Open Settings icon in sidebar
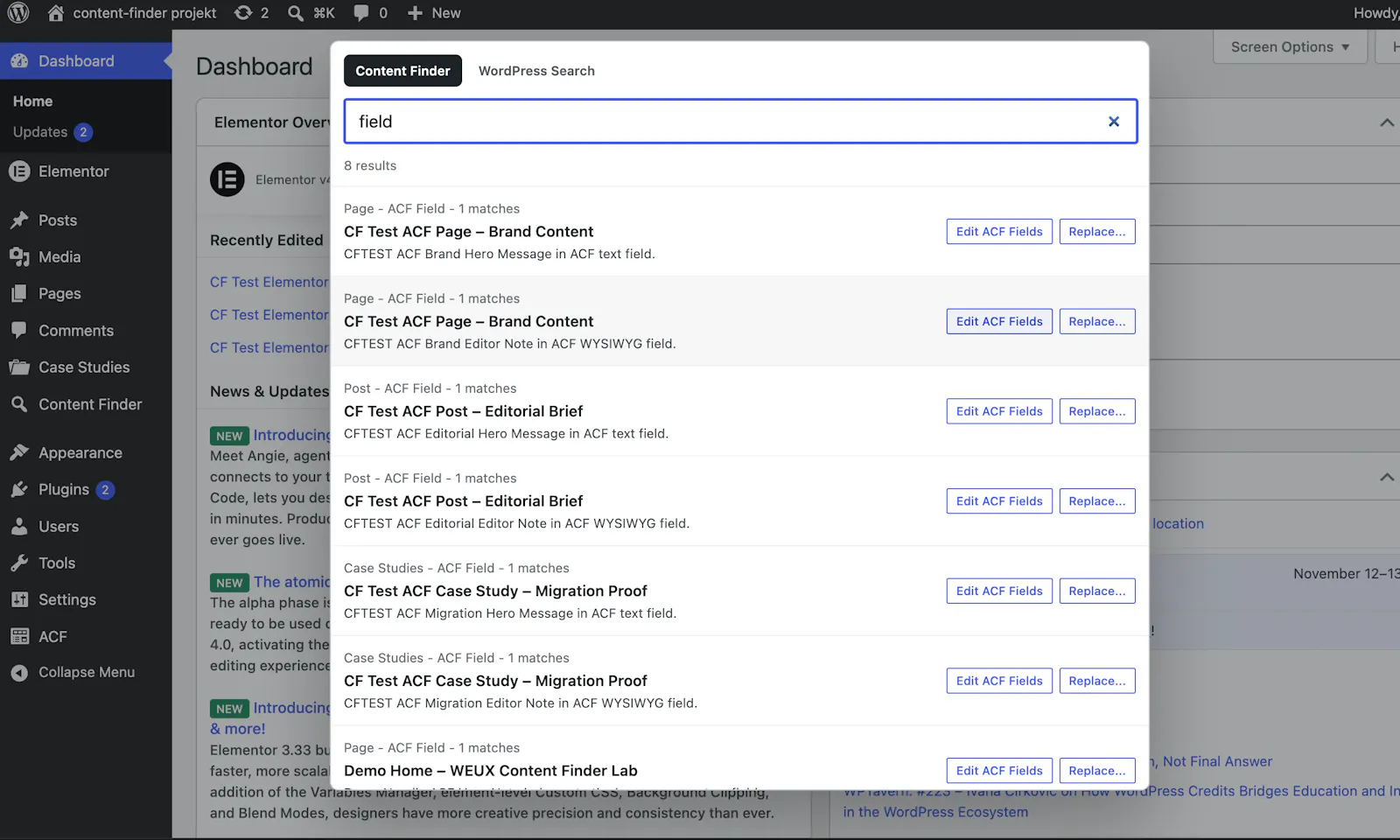Screen dimensions: 1400x840 (x=19, y=600)
